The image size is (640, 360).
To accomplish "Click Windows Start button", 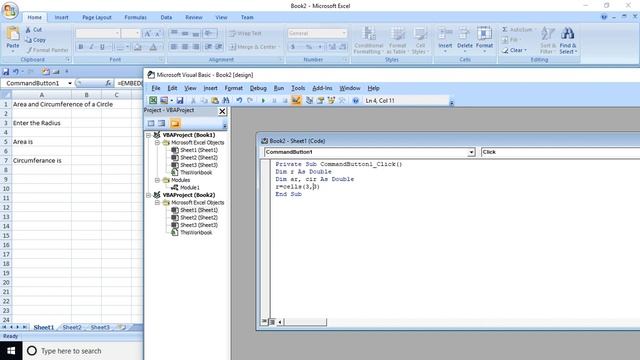I will tap(11, 351).
